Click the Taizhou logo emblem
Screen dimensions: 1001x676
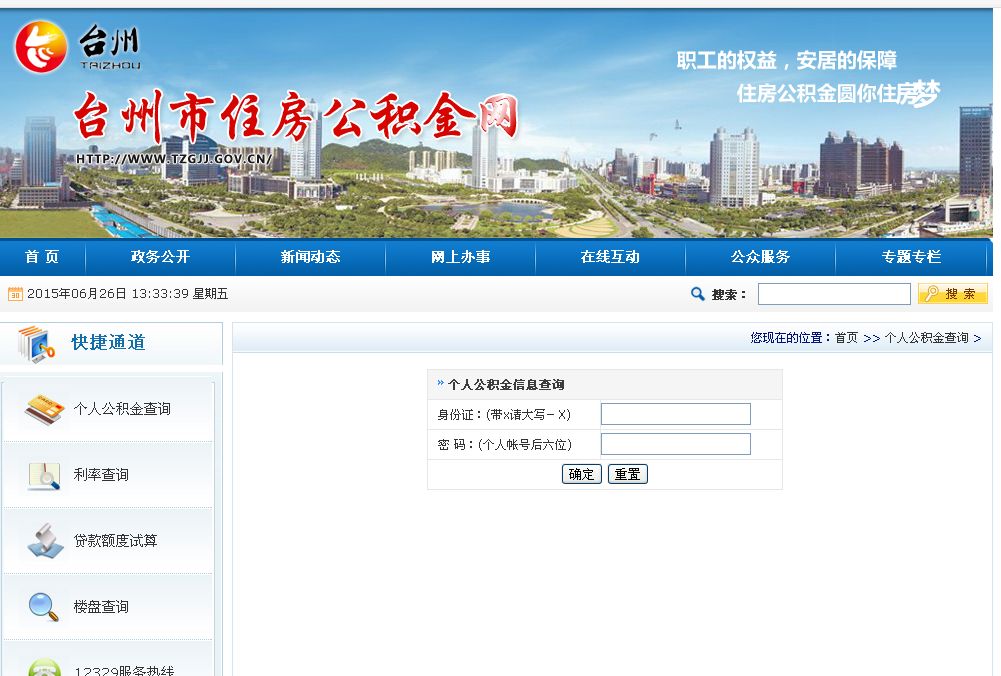(x=41, y=47)
